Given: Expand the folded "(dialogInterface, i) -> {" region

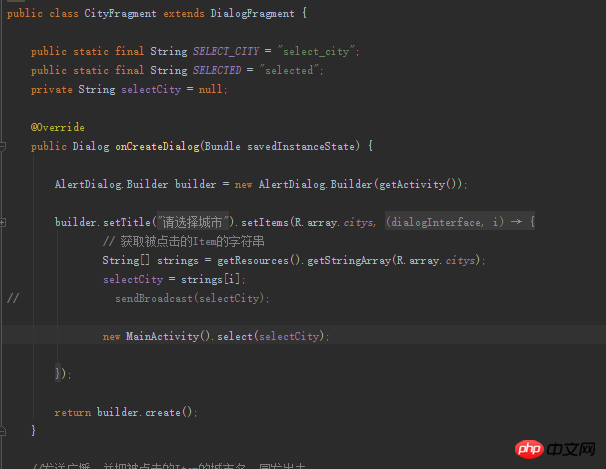Looking at the screenshot, I should pos(460,222).
